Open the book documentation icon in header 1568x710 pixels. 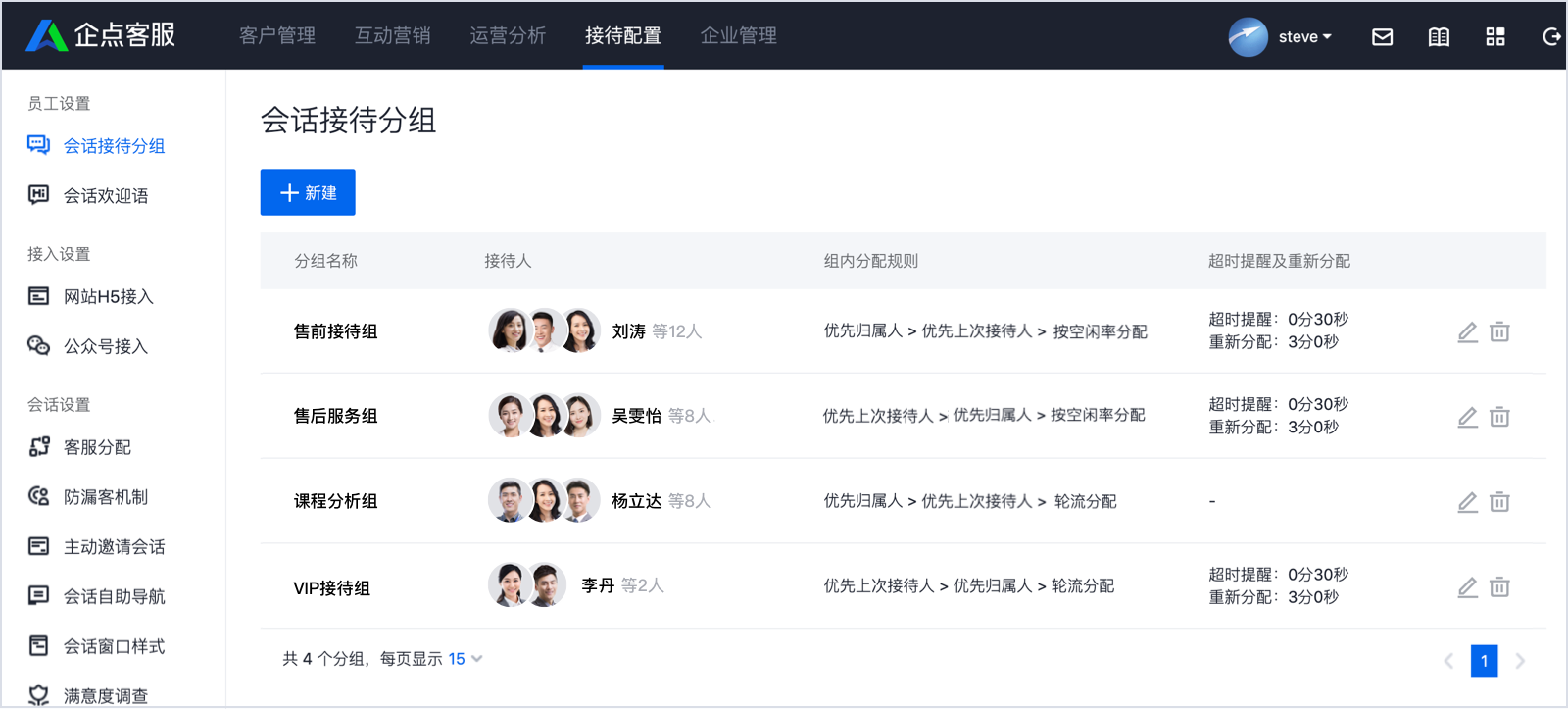[1439, 37]
